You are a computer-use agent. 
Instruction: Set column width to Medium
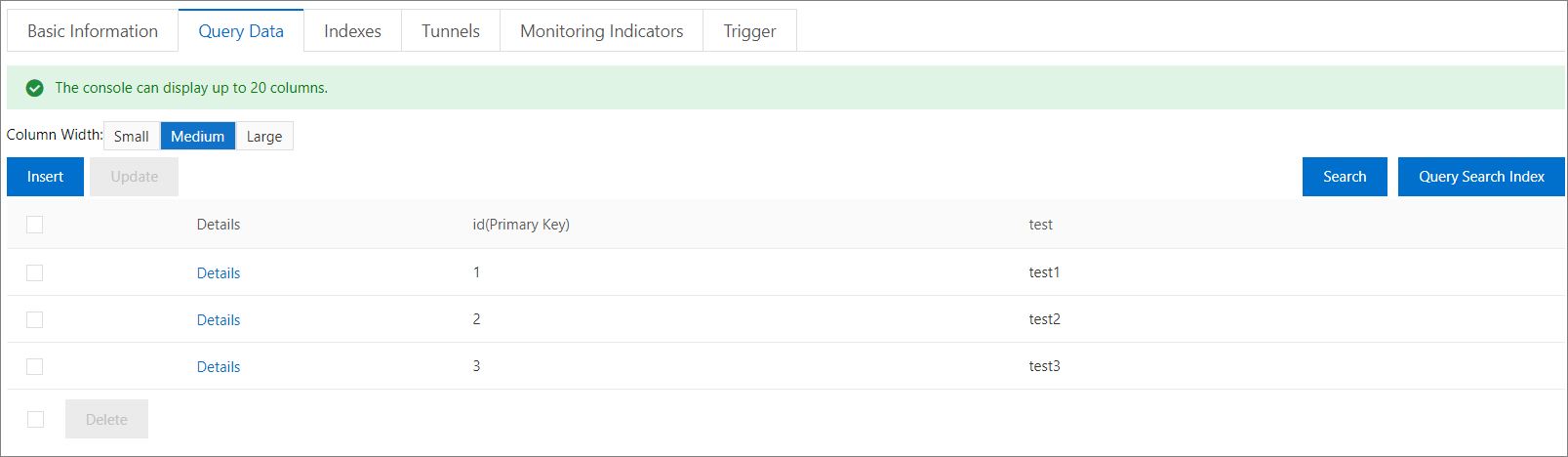point(197,136)
